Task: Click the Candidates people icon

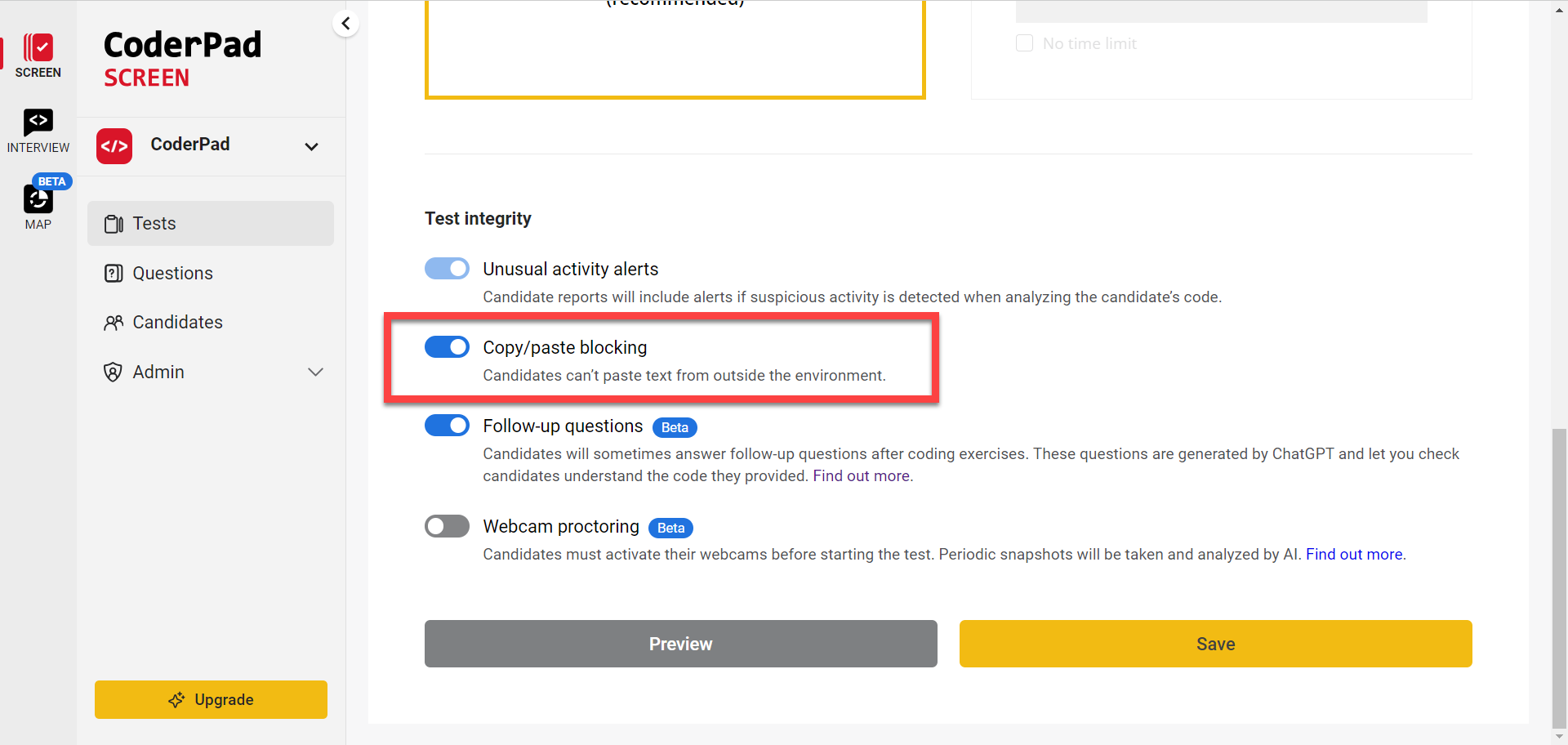Action: point(114,323)
